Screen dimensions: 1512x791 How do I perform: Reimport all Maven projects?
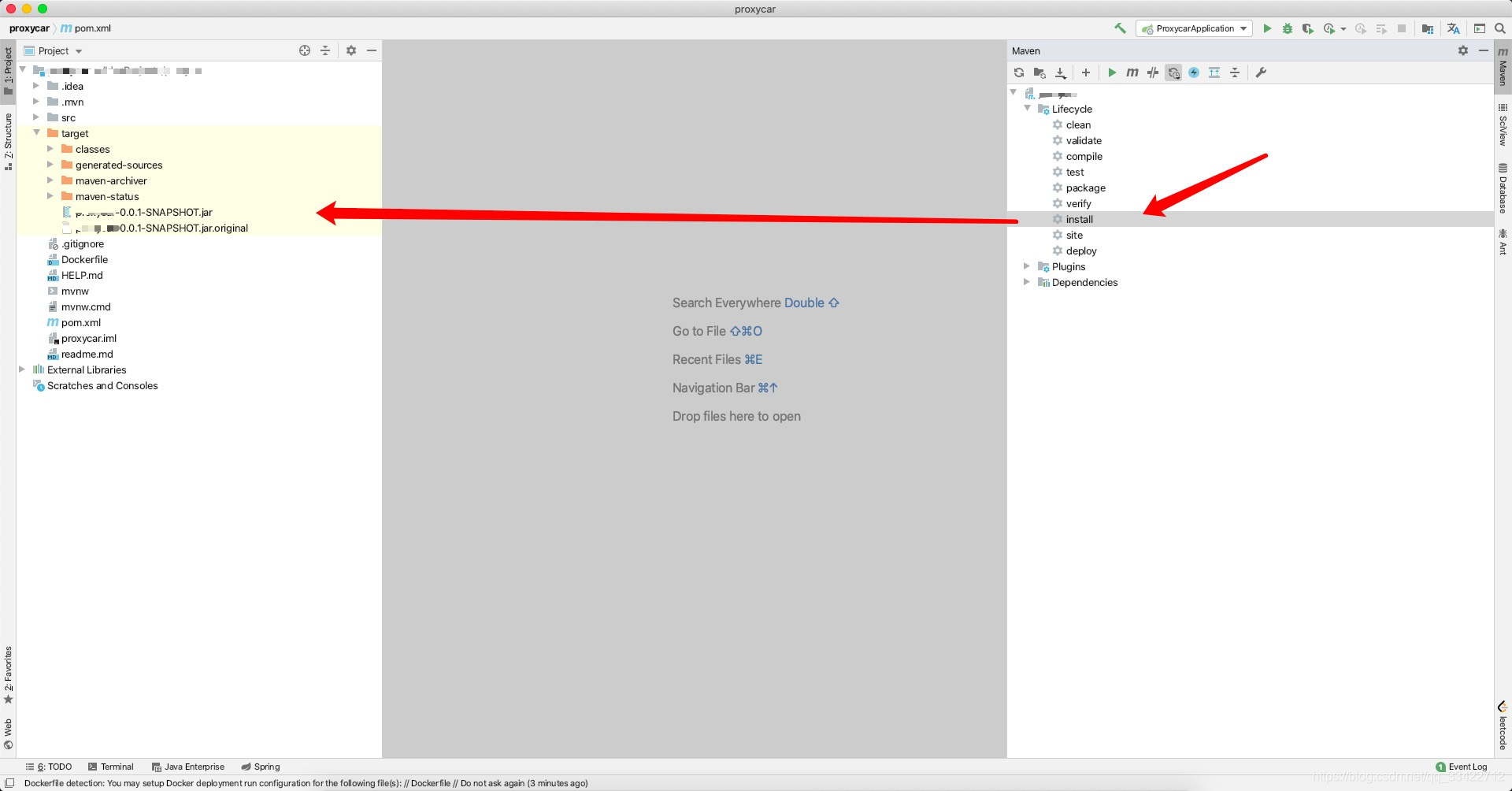tap(1019, 72)
